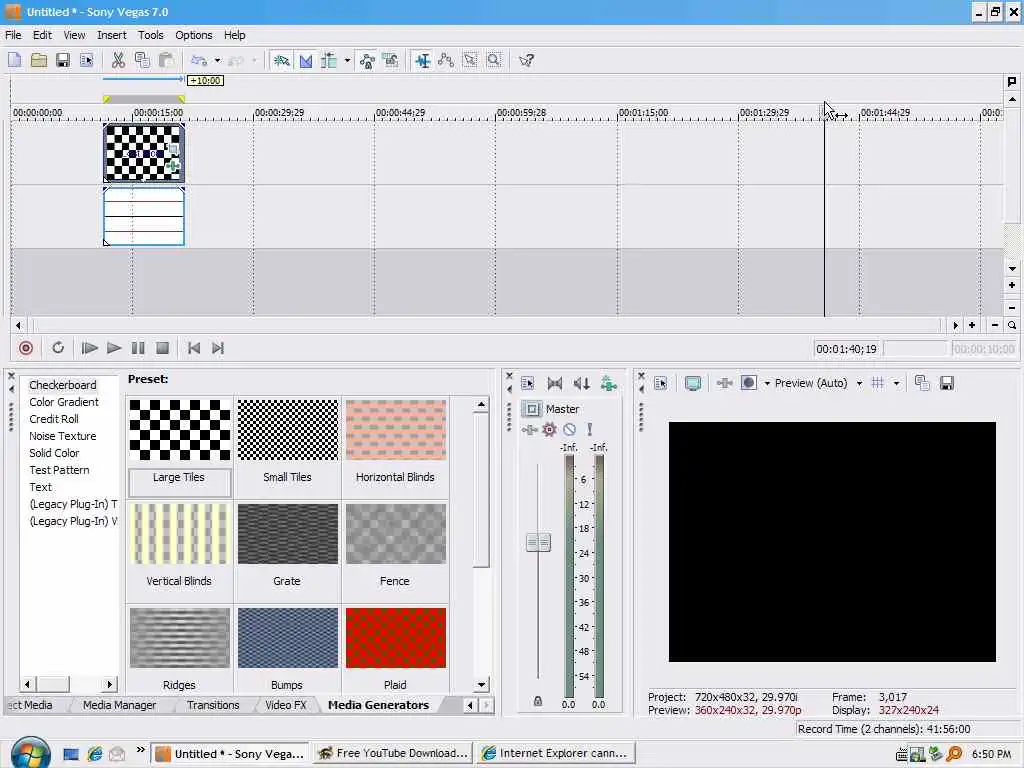This screenshot has height=768, width=1024.
Task: Click the generator list horizontal scrollbar thumb
Action: pyautogui.click(x=54, y=684)
